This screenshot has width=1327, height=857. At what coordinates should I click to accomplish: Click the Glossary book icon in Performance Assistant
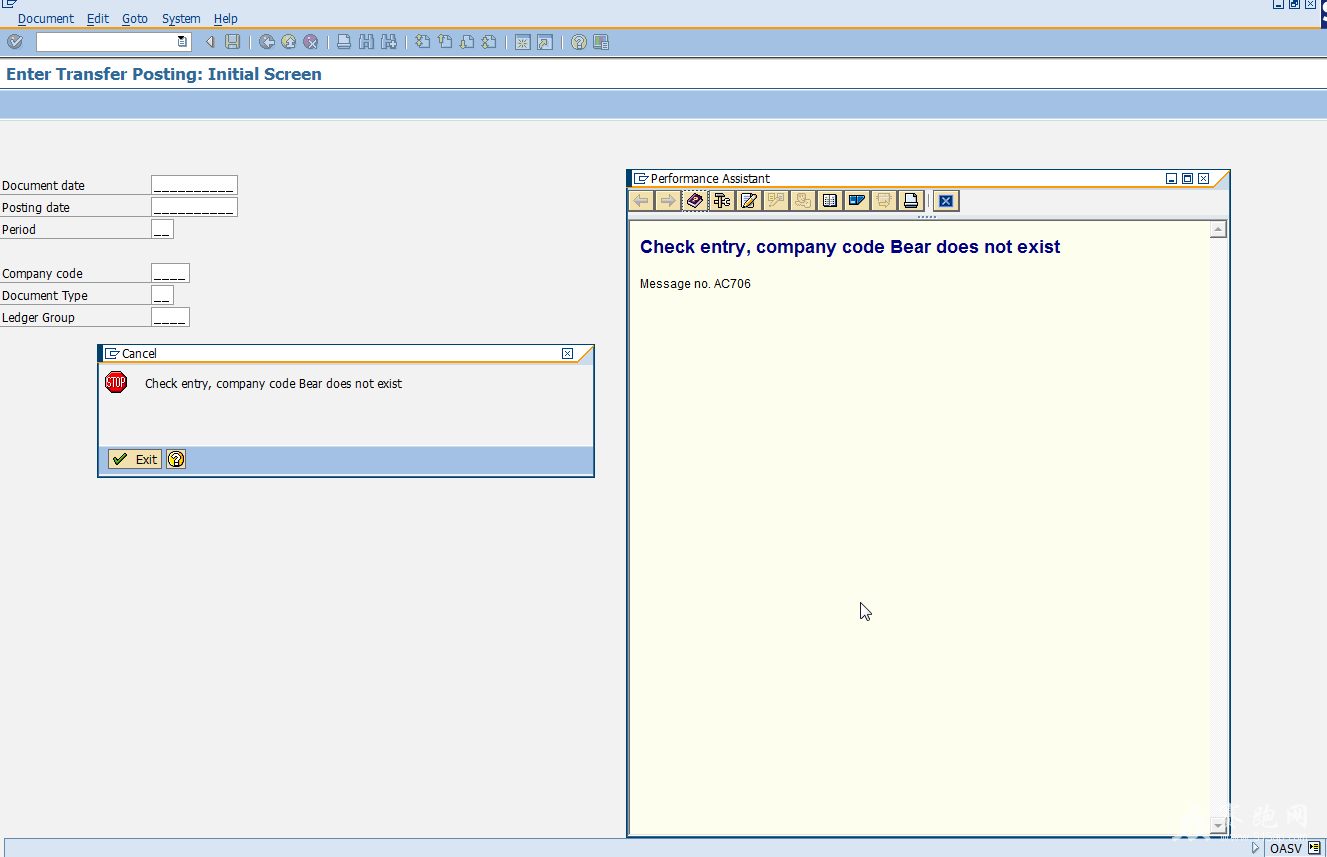point(830,201)
